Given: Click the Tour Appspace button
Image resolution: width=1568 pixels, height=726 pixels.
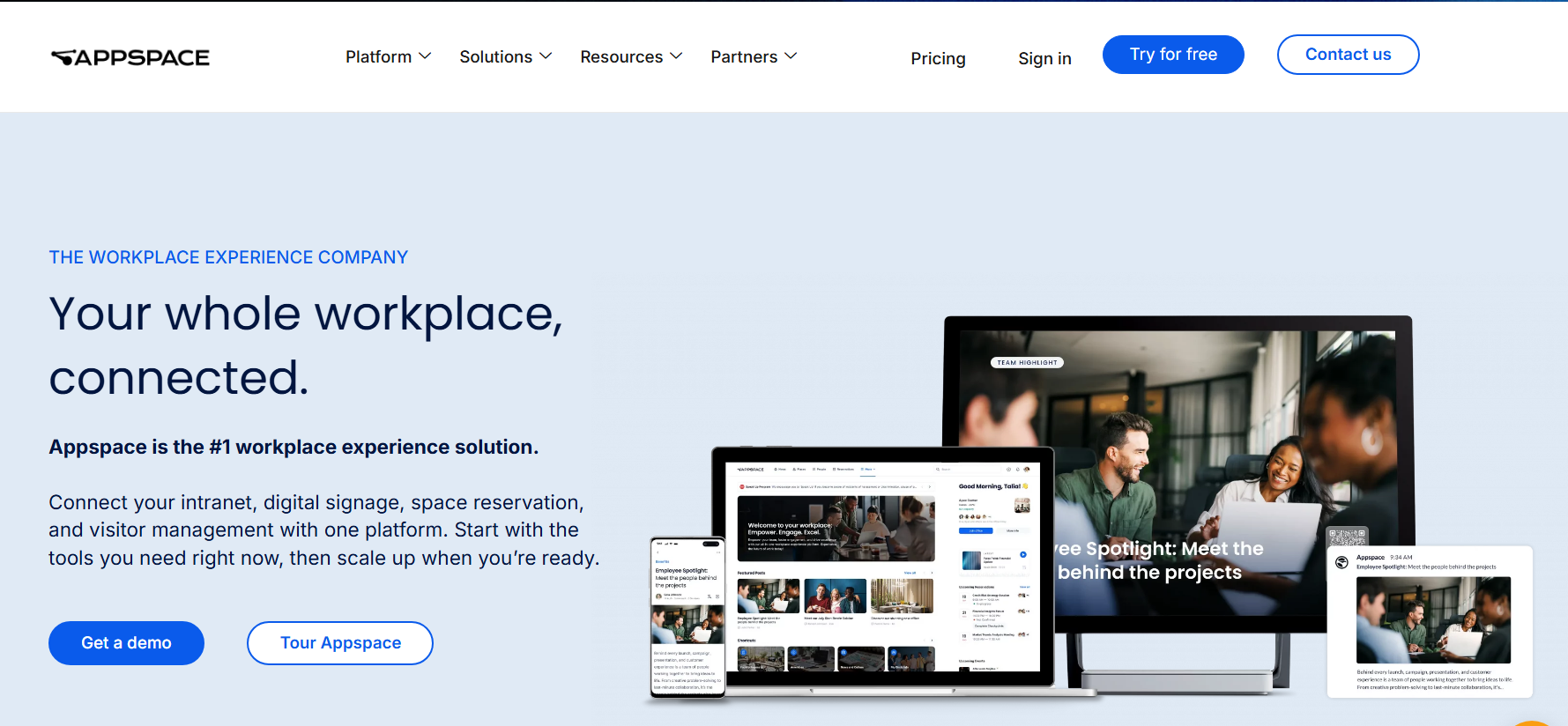Looking at the screenshot, I should pyautogui.click(x=340, y=643).
